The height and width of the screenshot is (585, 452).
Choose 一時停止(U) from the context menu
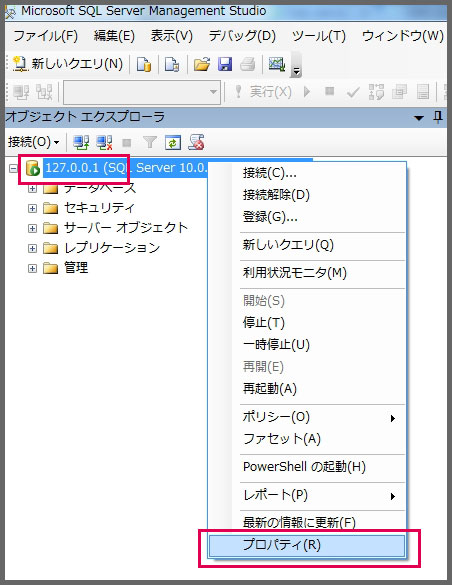coord(307,344)
